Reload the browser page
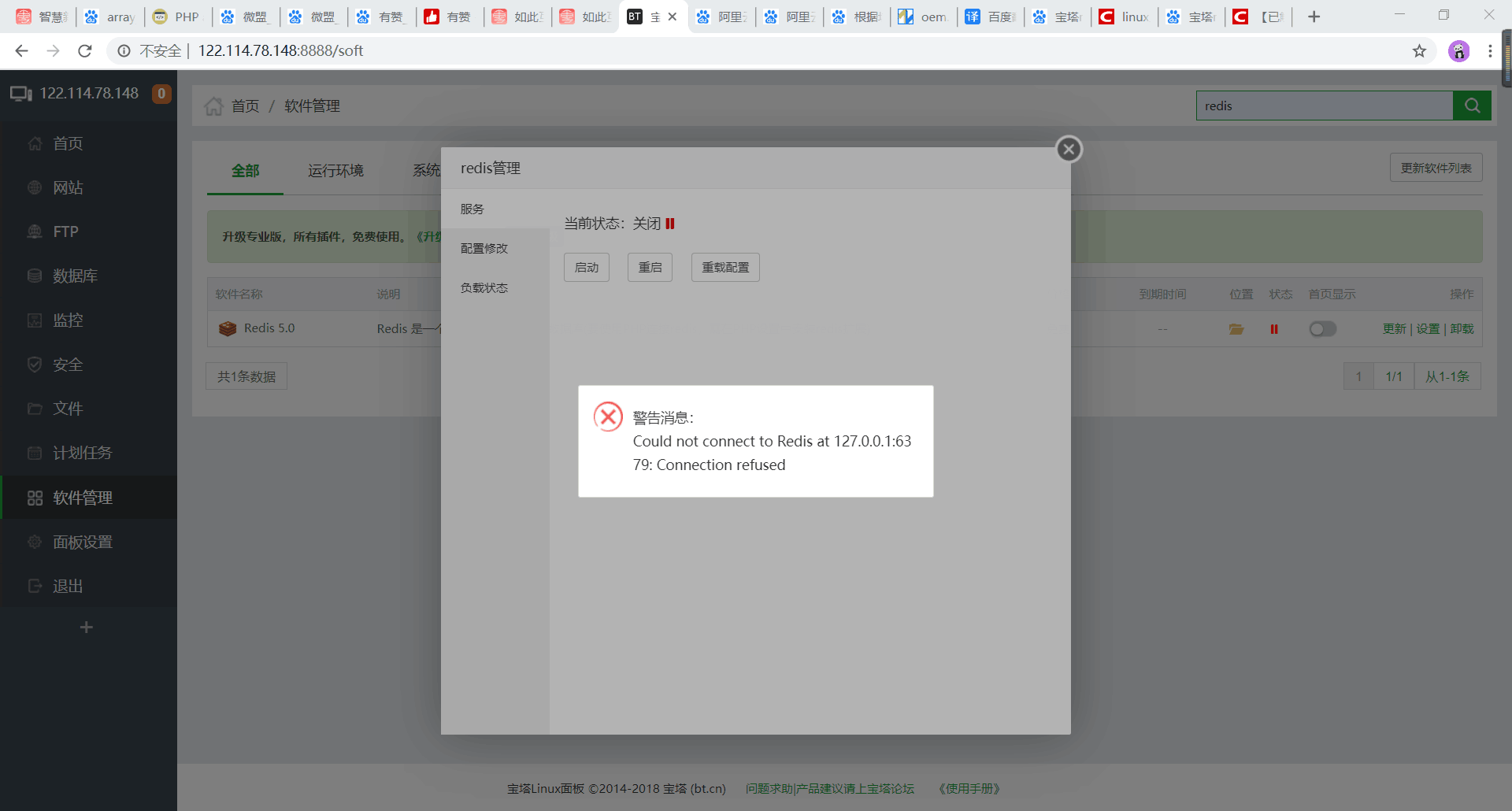The height and width of the screenshot is (811, 1512). point(85,51)
